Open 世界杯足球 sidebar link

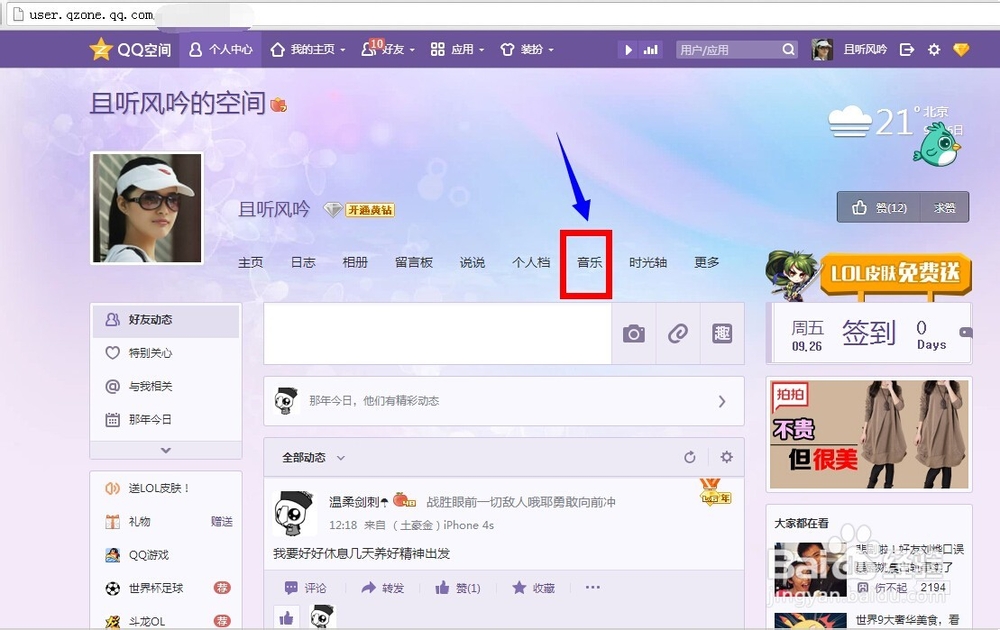coord(156,588)
